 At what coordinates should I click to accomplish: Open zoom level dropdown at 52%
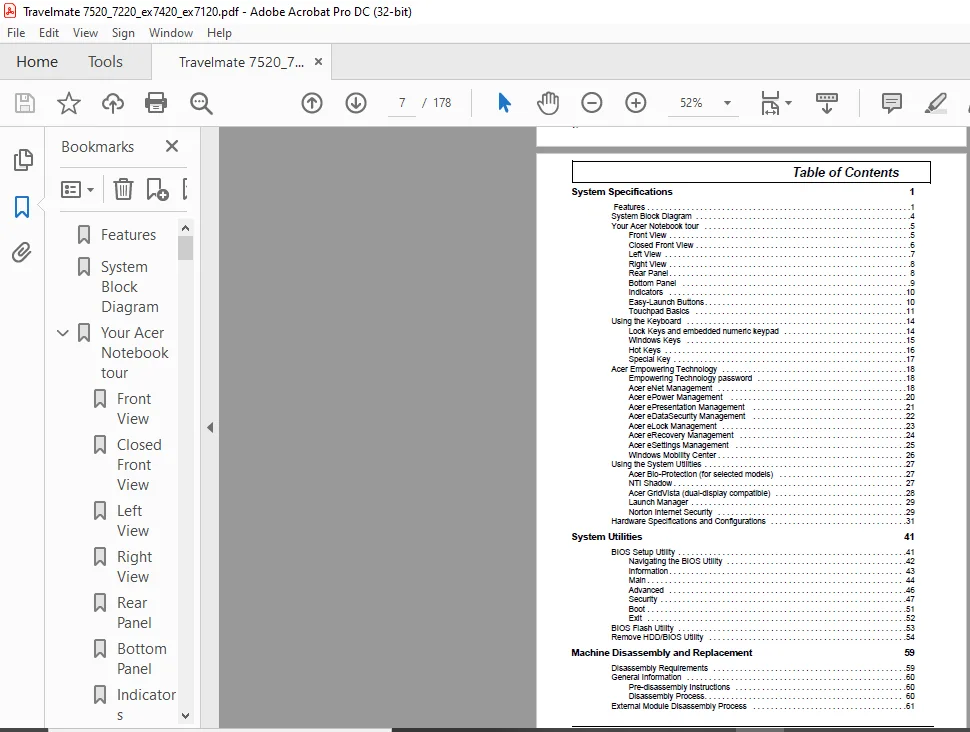[728, 103]
